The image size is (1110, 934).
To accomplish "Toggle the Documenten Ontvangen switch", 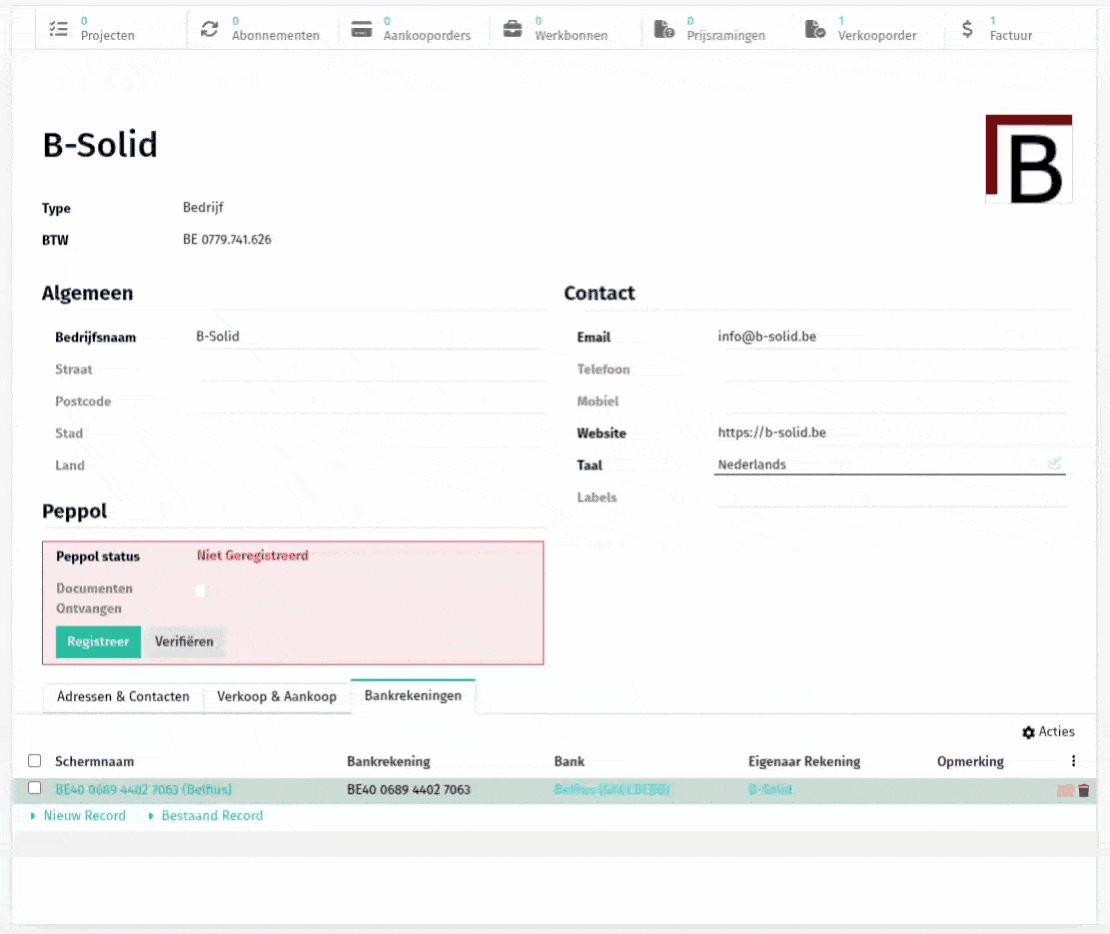I will (201, 591).
